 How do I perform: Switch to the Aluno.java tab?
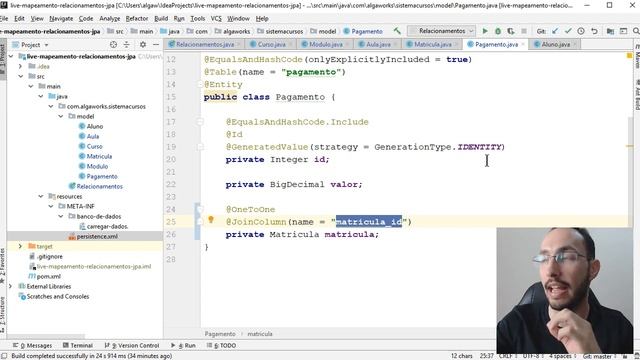(555, 44)
